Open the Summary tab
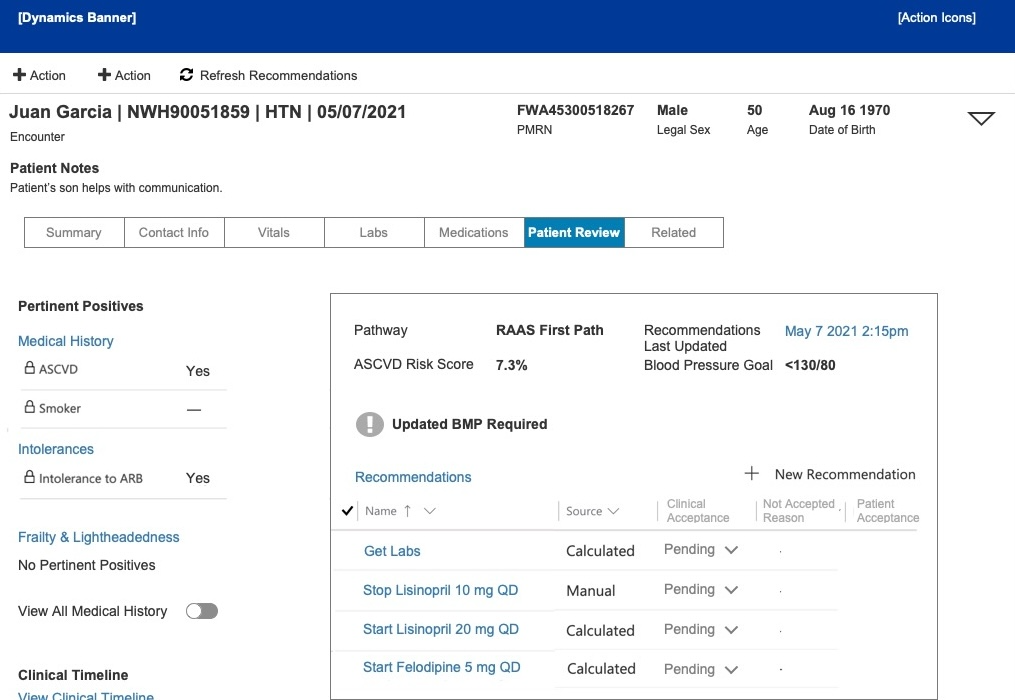This screenshot has width=1015, height=700. point(74,232)
